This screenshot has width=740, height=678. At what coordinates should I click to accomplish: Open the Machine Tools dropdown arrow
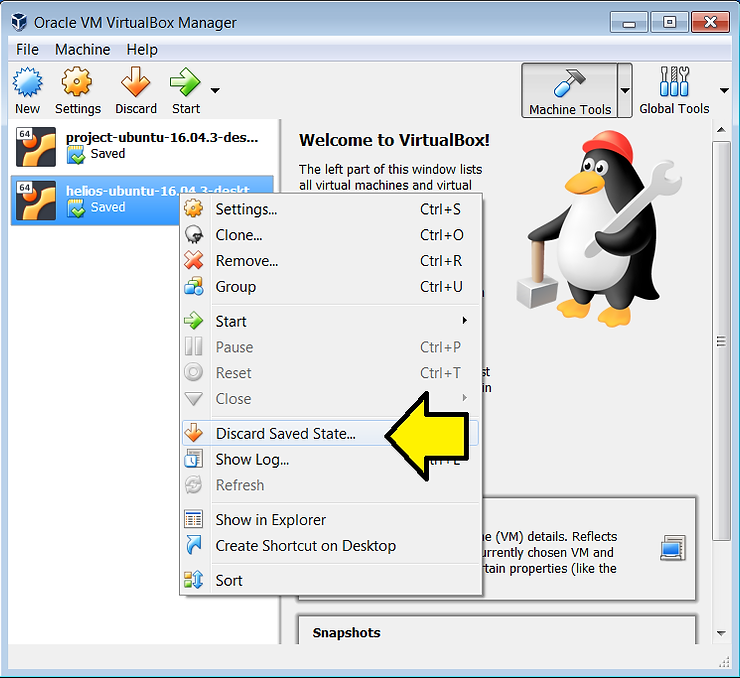(625, 90)
